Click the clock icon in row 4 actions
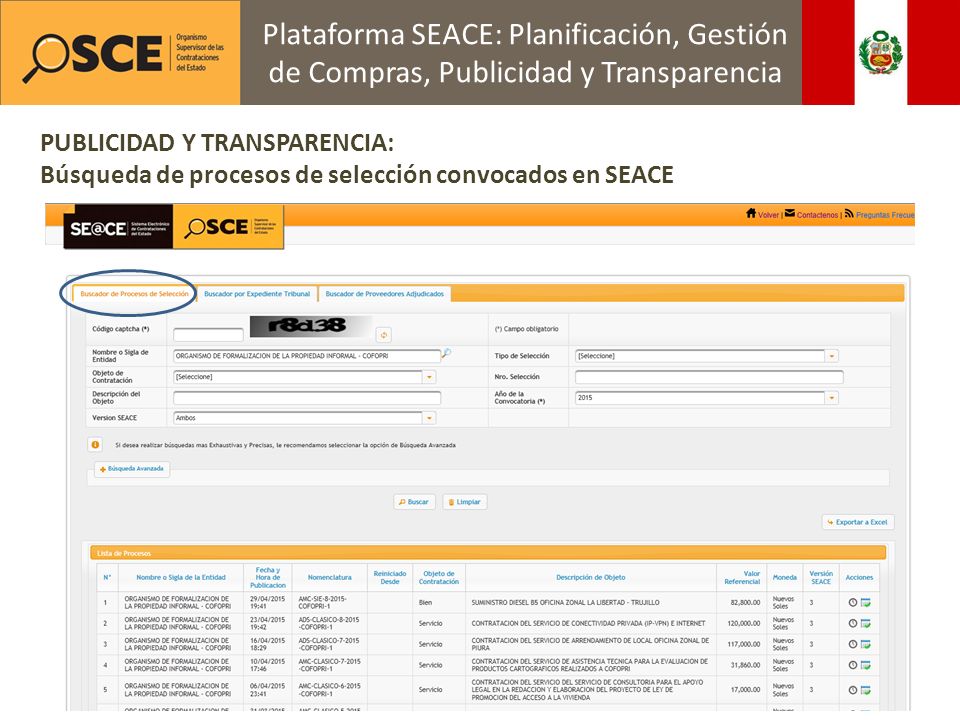This screenshot has height=720, width=960. click(x=852, y=665)
